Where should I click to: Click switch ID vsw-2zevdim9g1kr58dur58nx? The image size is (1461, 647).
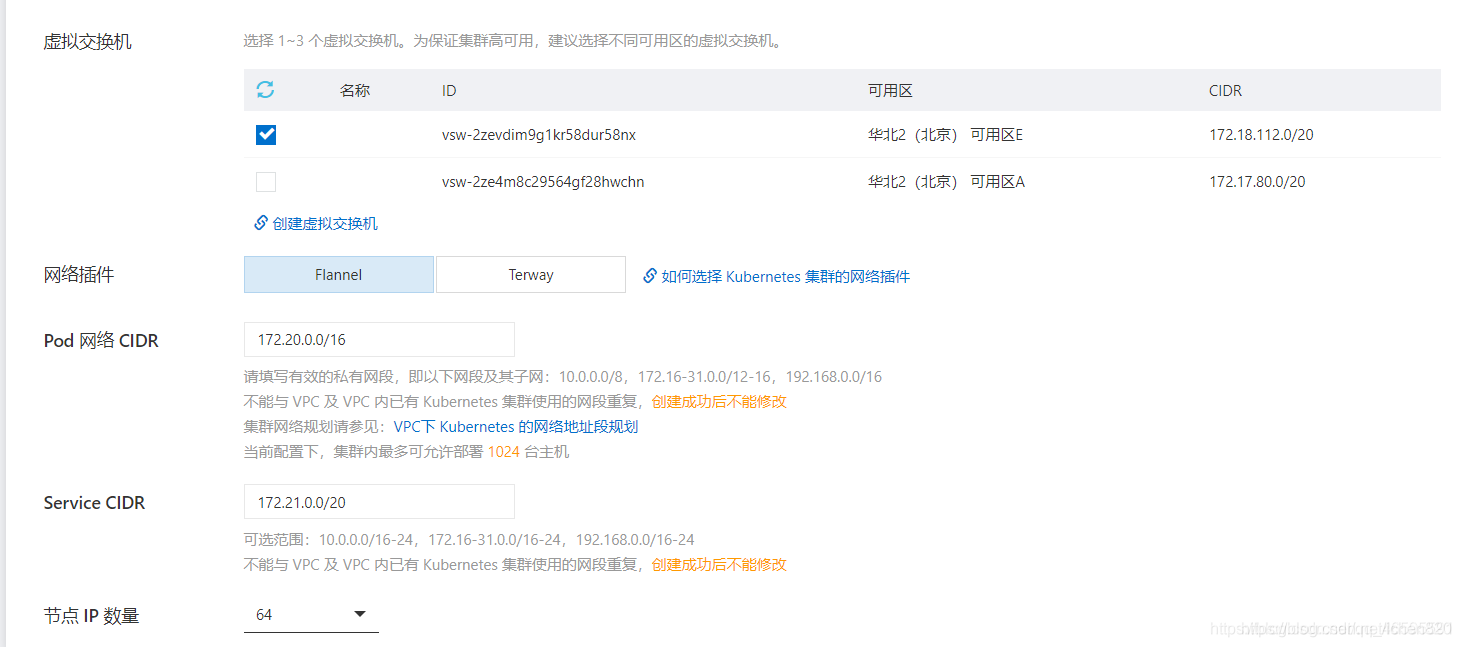(539, 134)
